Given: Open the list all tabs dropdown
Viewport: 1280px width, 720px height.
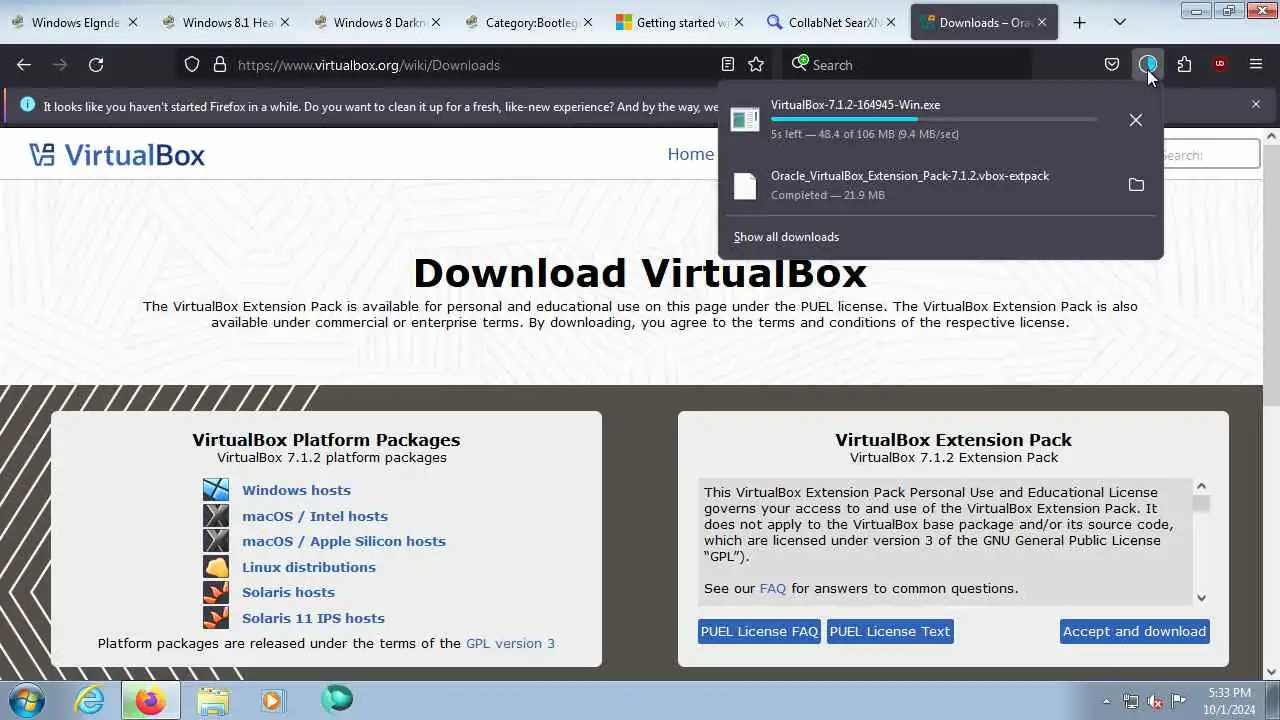Looking at the screenshot, I should coord(1120,22).
